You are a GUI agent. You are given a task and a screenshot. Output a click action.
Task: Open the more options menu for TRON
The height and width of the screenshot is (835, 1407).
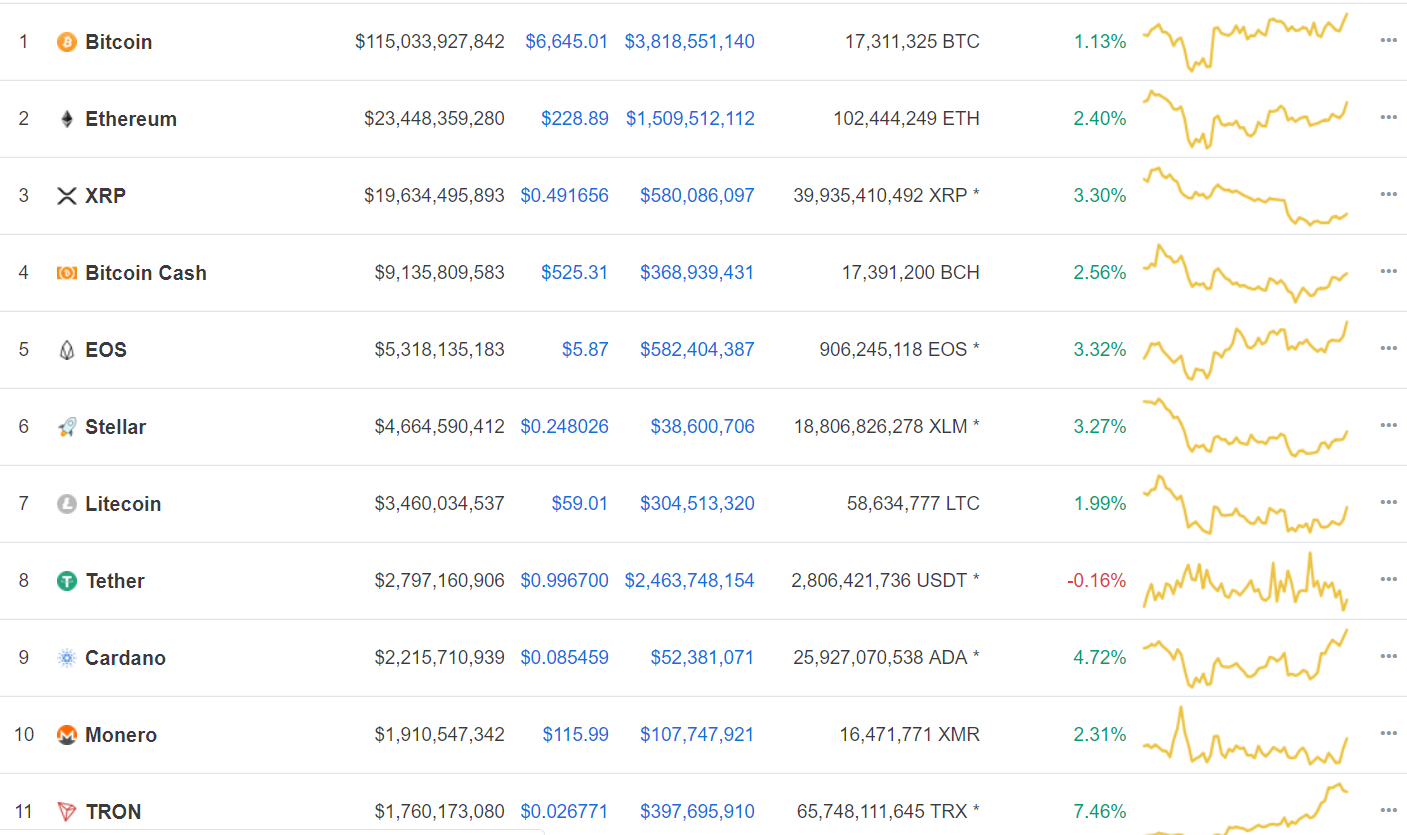pyautogui.click(x=1388, y=811)
